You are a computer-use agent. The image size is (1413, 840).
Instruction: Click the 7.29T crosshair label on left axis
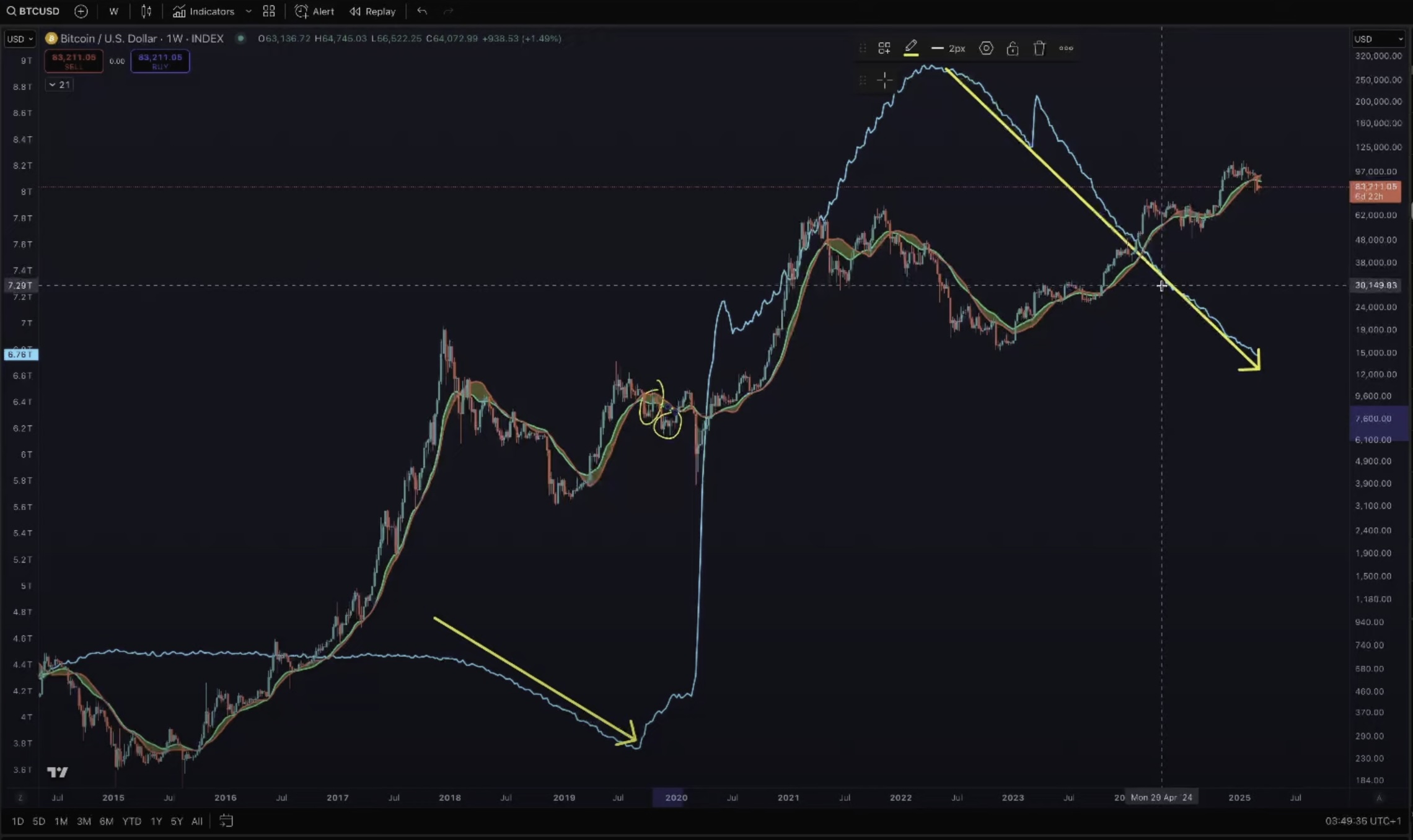tap(20, 286)
